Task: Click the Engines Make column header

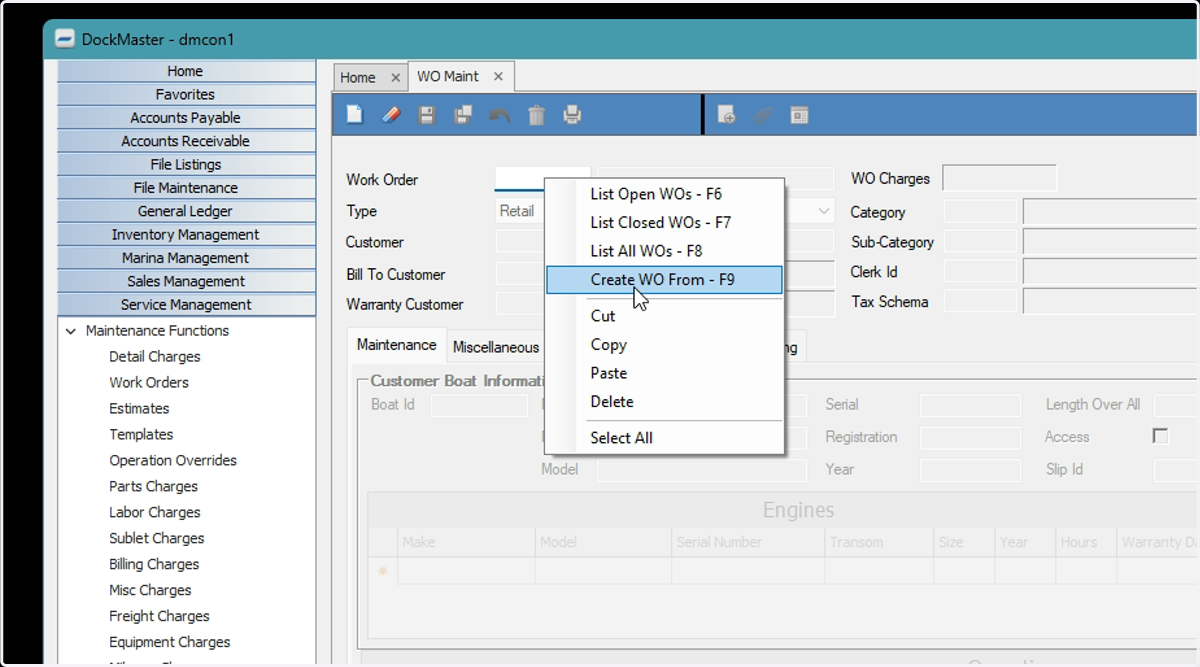Action: 465,542
